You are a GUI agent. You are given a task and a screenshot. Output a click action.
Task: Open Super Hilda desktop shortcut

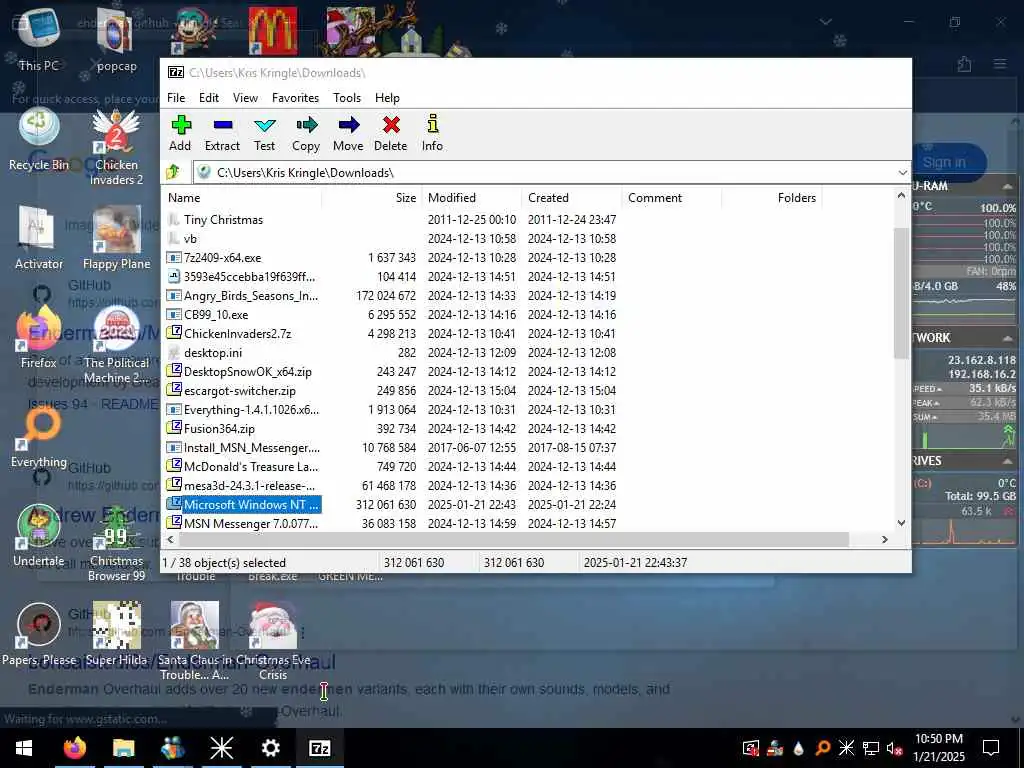(x=116, y=634)
